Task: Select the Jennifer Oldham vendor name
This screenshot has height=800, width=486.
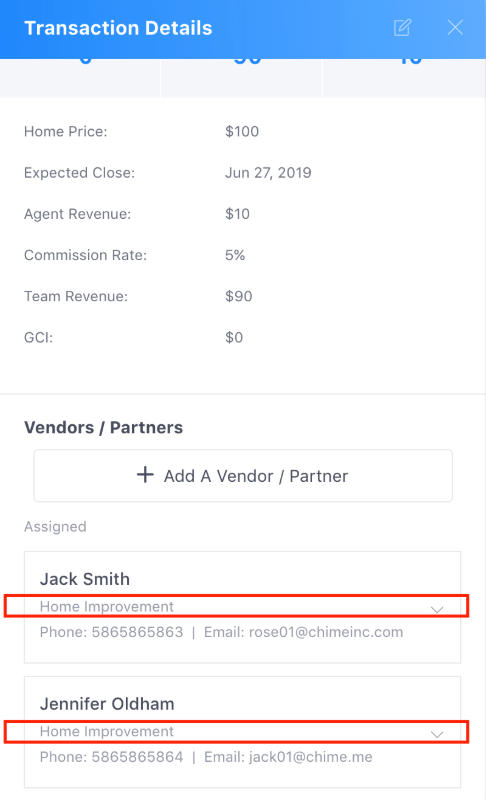Action: [x=107, y=704]
